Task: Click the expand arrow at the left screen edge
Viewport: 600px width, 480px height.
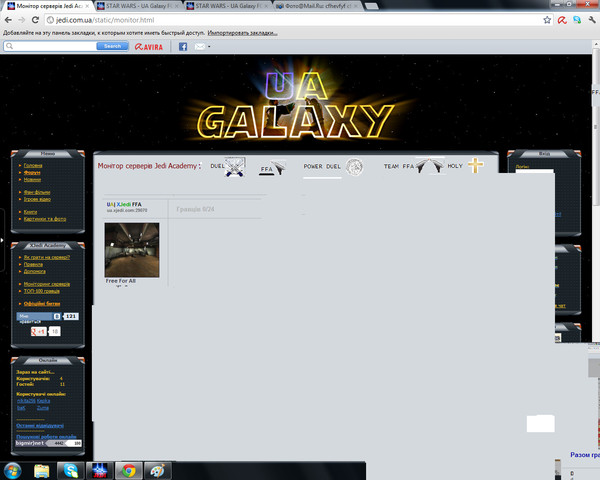Action: click(2, 240)
